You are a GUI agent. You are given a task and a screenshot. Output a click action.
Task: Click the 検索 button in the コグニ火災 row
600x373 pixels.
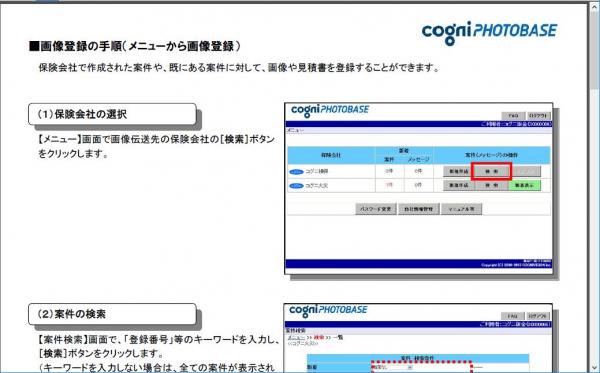point(491,186)
